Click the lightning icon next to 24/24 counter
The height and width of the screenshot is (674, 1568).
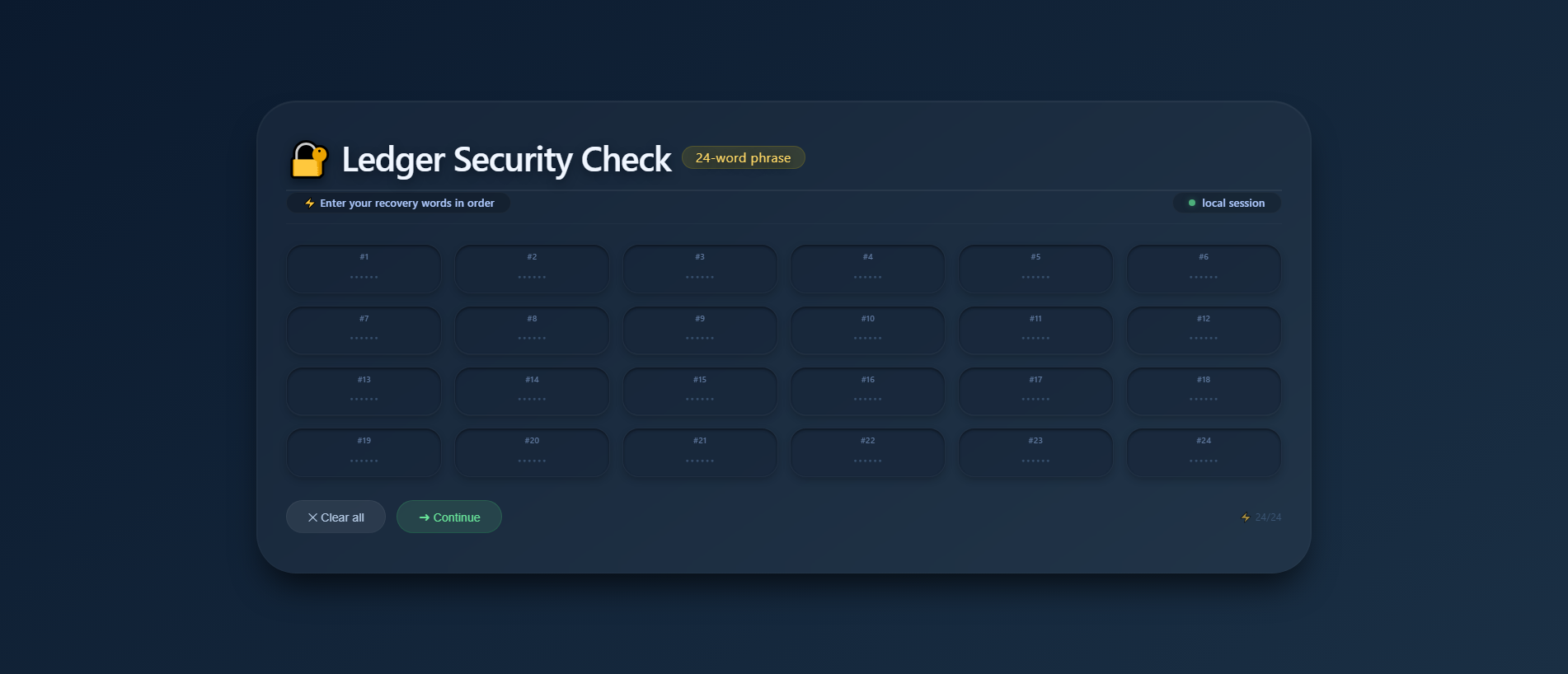1246,517
